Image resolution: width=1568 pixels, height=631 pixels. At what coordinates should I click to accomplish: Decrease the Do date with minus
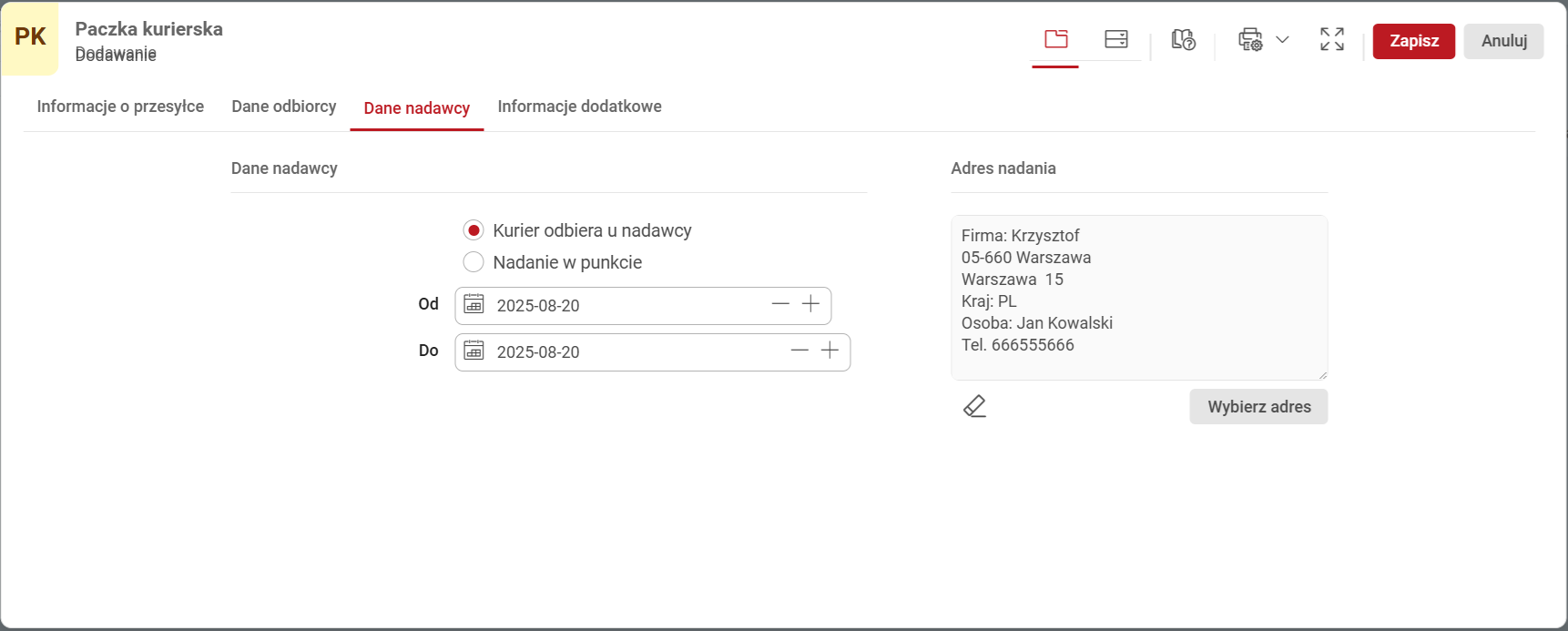799,351
